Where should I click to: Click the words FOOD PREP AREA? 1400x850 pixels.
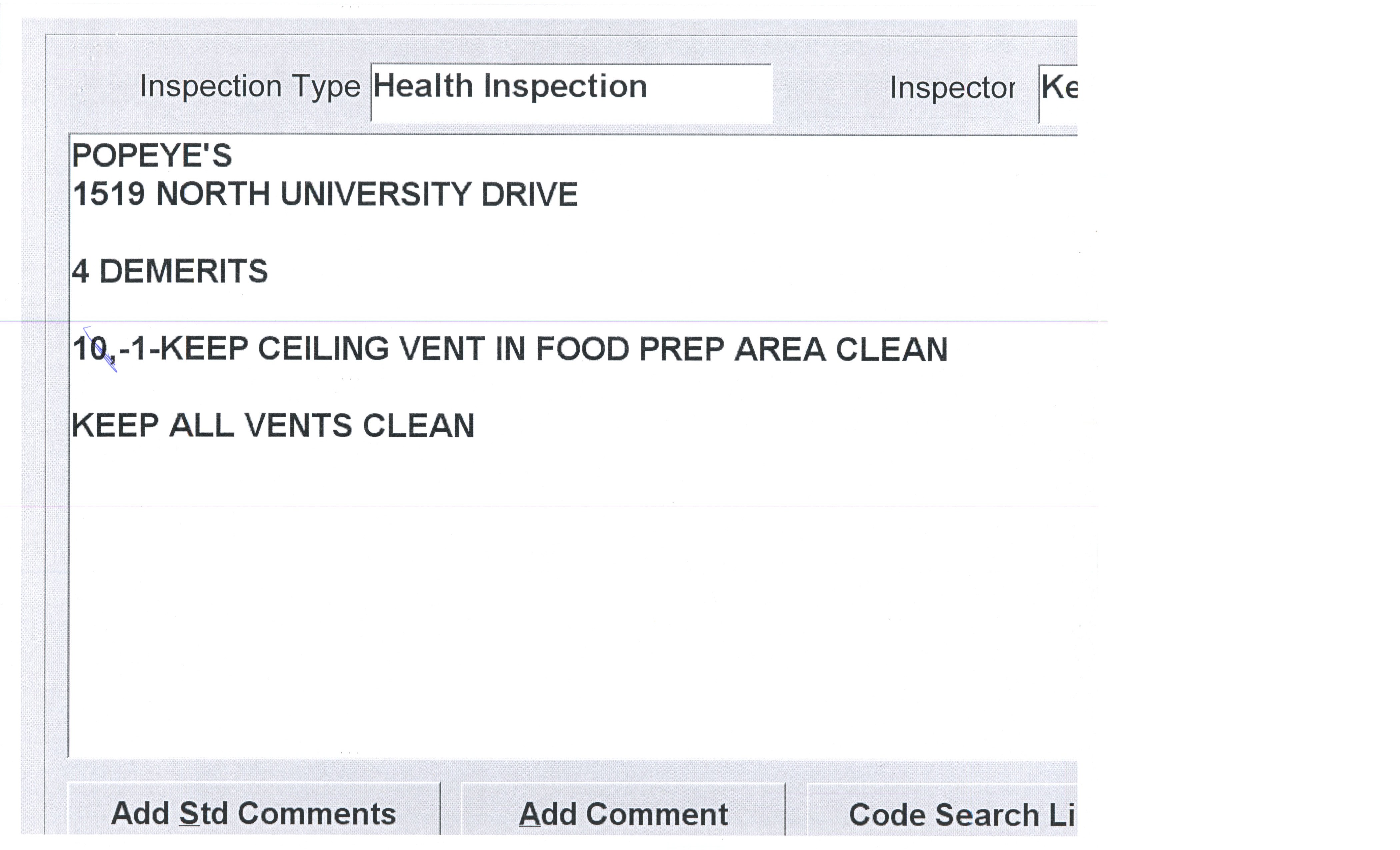(x=681, y=348)
